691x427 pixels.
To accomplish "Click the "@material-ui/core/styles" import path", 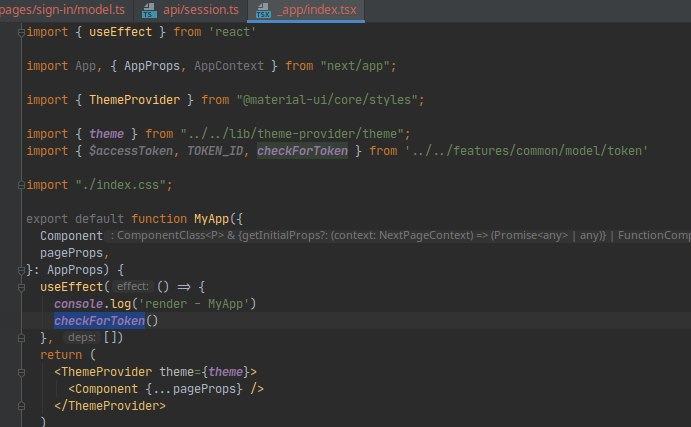I will pos(327,100).
